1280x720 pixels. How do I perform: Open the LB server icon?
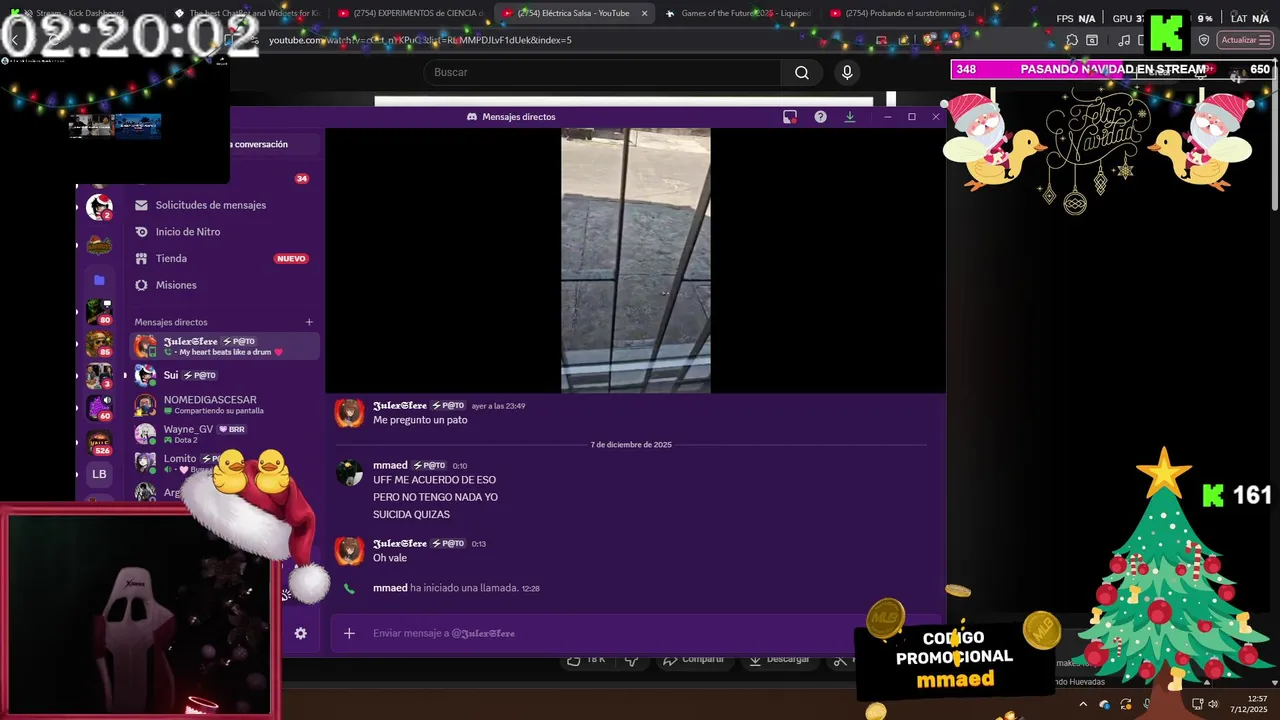click(x=99, y=474)
